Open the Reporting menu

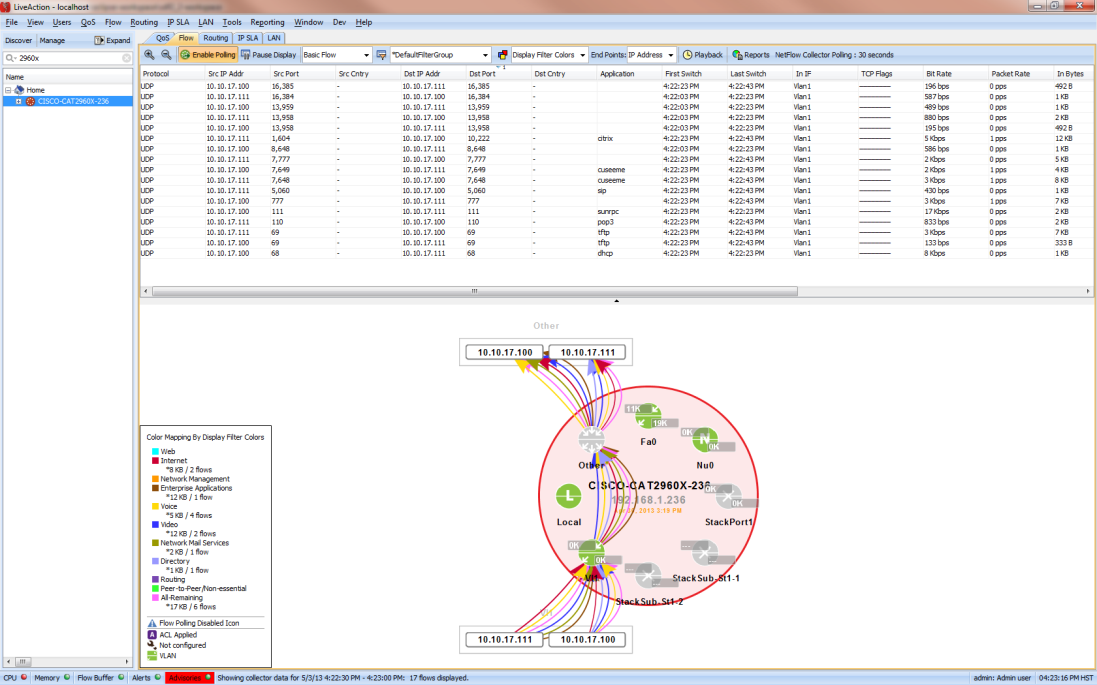(x=267, y=22)
